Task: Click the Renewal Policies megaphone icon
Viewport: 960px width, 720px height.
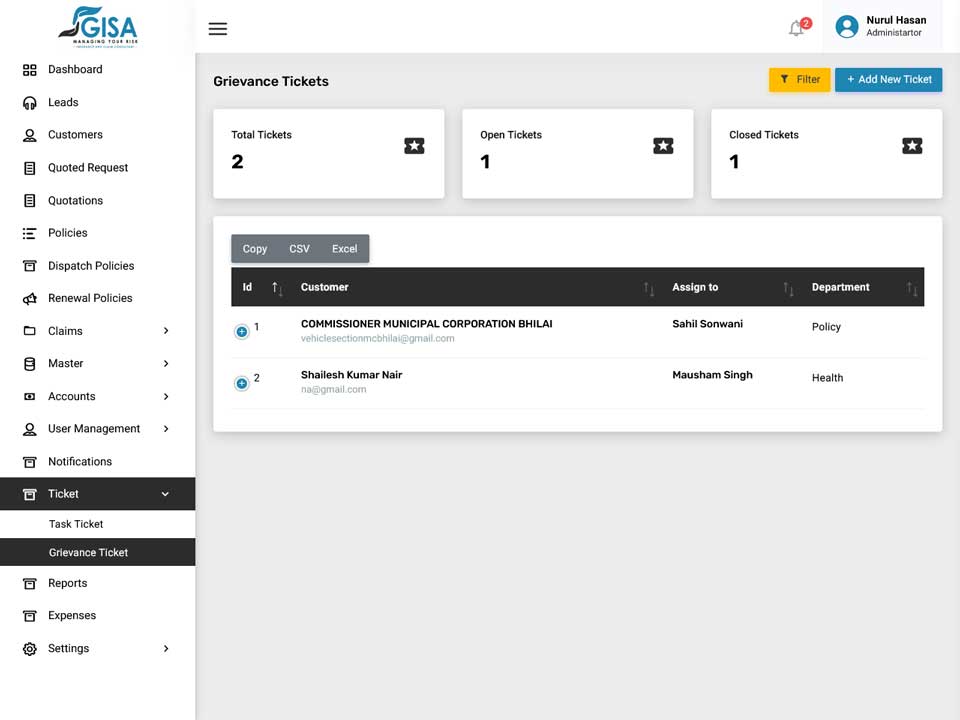Action: tap(29, 299)
